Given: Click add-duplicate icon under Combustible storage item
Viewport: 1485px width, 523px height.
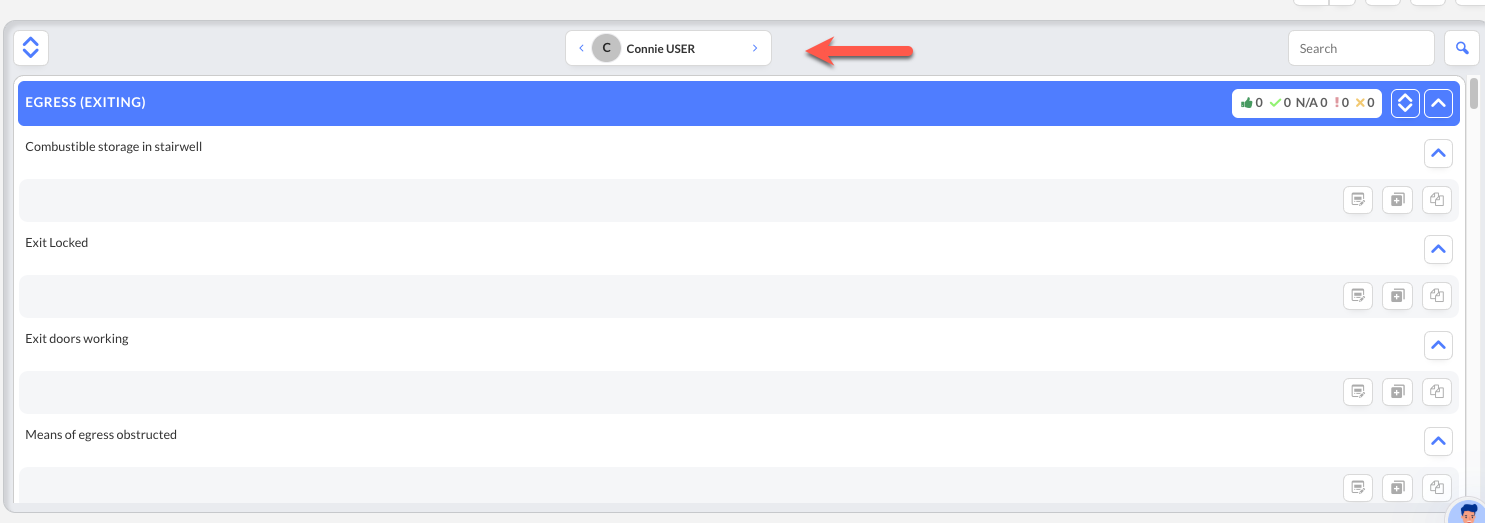Looking at the screenshot, I should tap(1397, 200).
